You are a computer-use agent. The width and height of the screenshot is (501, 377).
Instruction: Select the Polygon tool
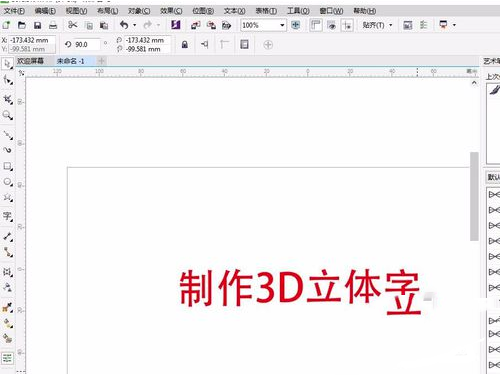8,198
